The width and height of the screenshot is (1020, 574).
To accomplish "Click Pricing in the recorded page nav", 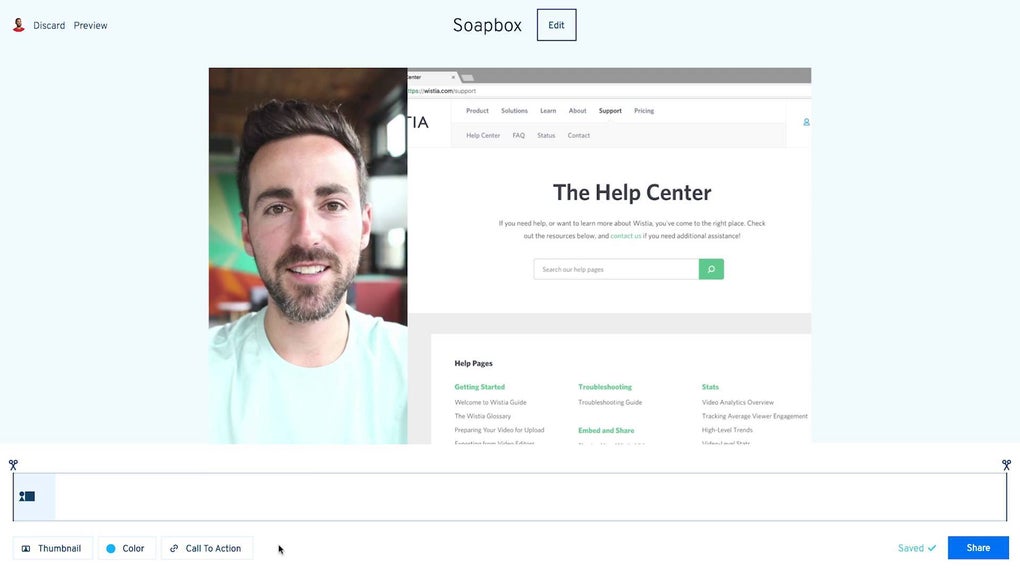I will click(x=644, y=111).
